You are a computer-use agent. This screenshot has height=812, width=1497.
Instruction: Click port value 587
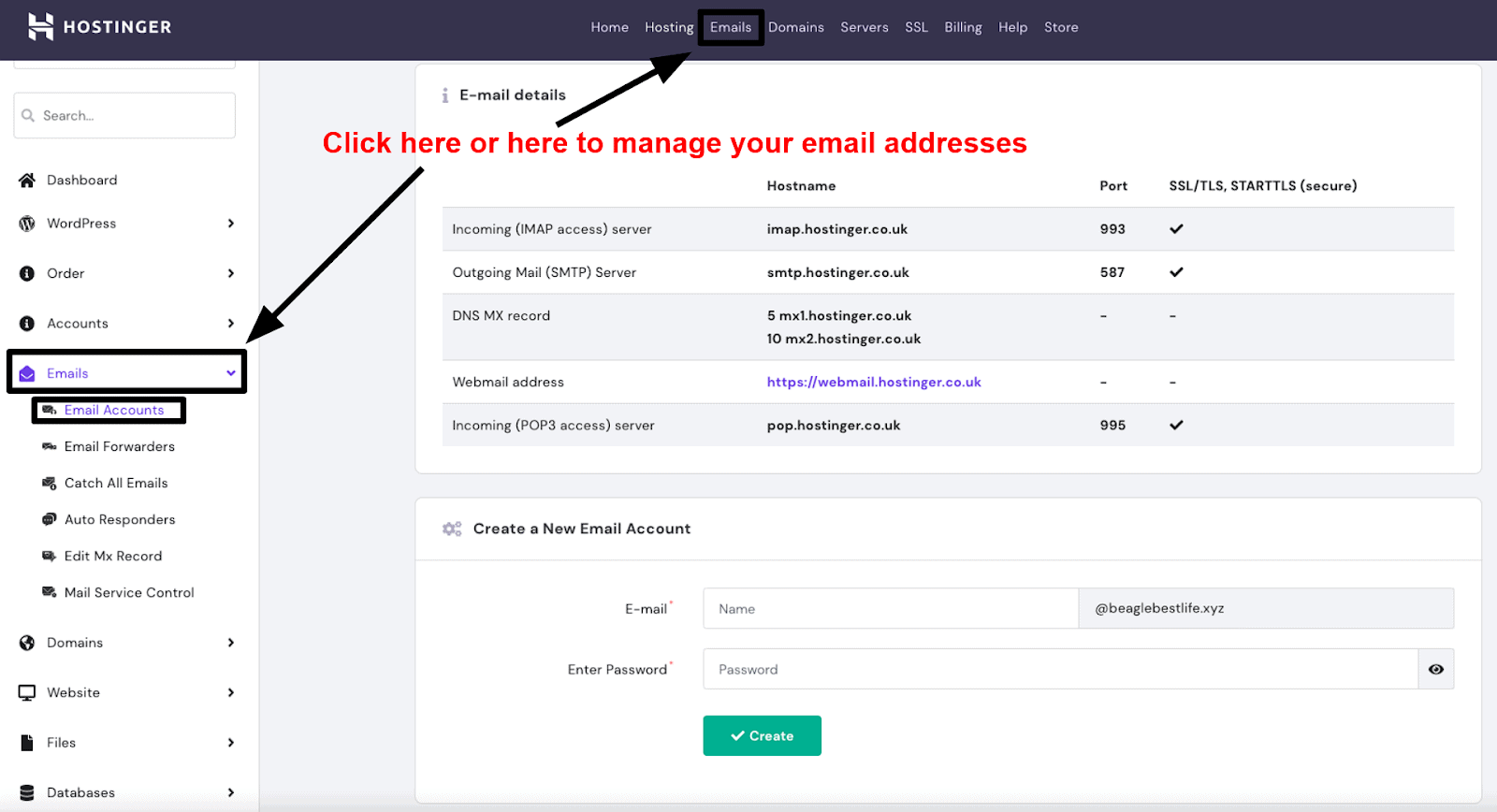point(1112,272)
